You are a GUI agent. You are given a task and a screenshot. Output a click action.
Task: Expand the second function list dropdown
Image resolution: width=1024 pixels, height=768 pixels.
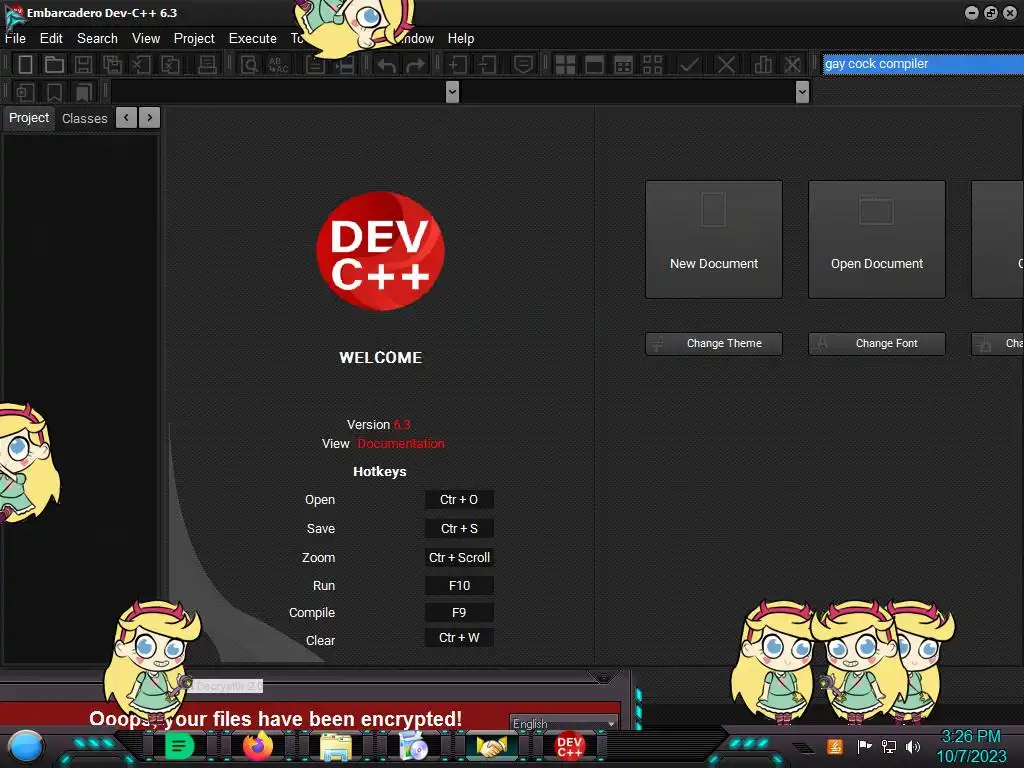click(x=803, y=92)
